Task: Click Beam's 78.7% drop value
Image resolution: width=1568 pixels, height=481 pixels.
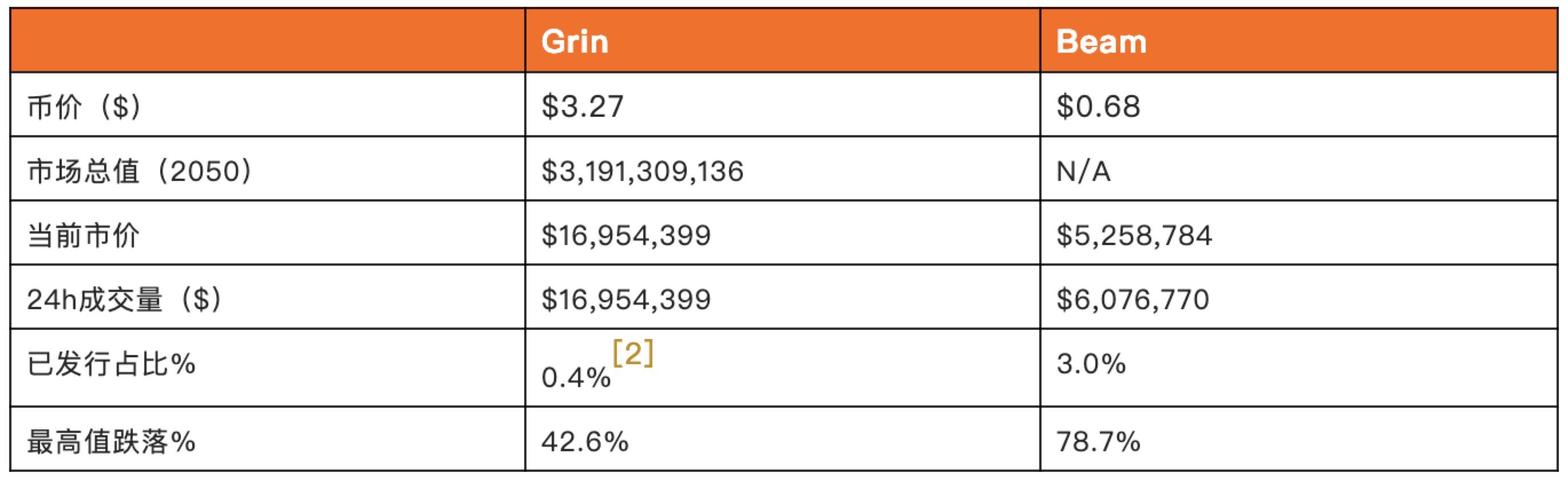Action: pos(1098,441)
